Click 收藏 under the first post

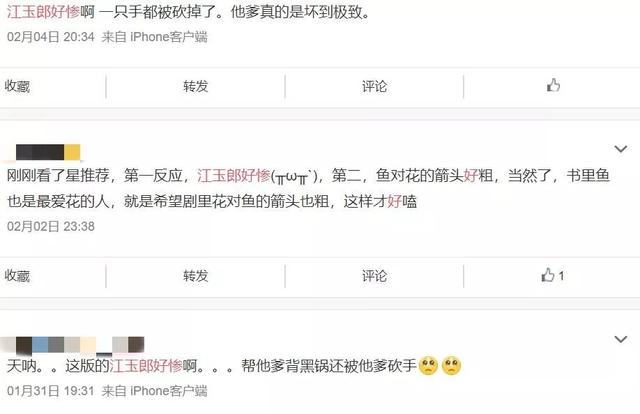17,86
